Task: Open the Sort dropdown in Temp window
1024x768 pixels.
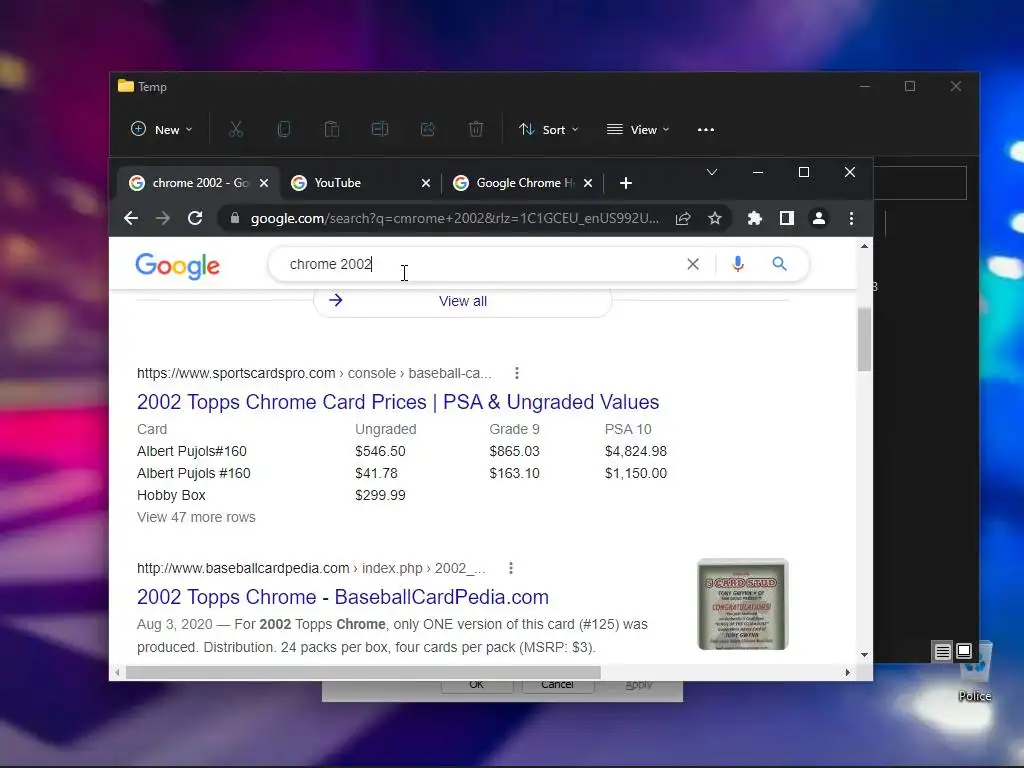Action: click(549, 129)
